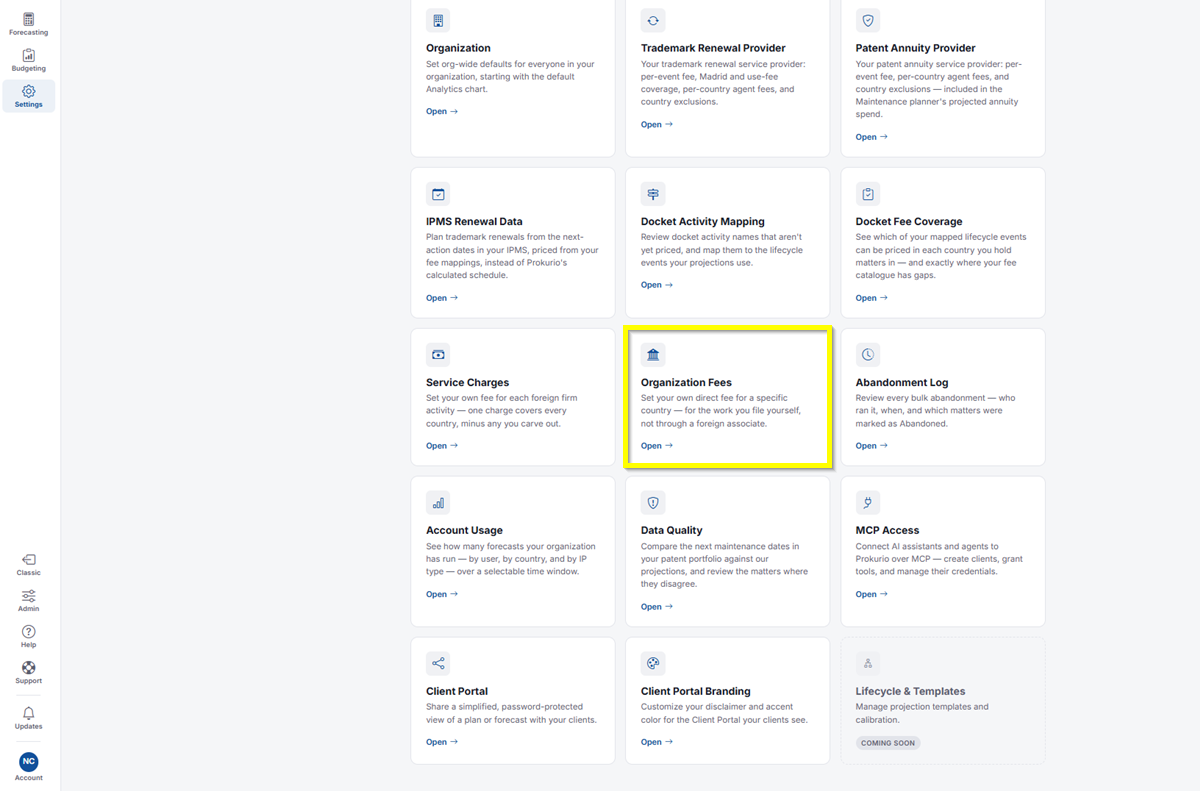The image size is (1200, 791).
Task: Open link under Account Usage
Action: click(x=442, y=594)
